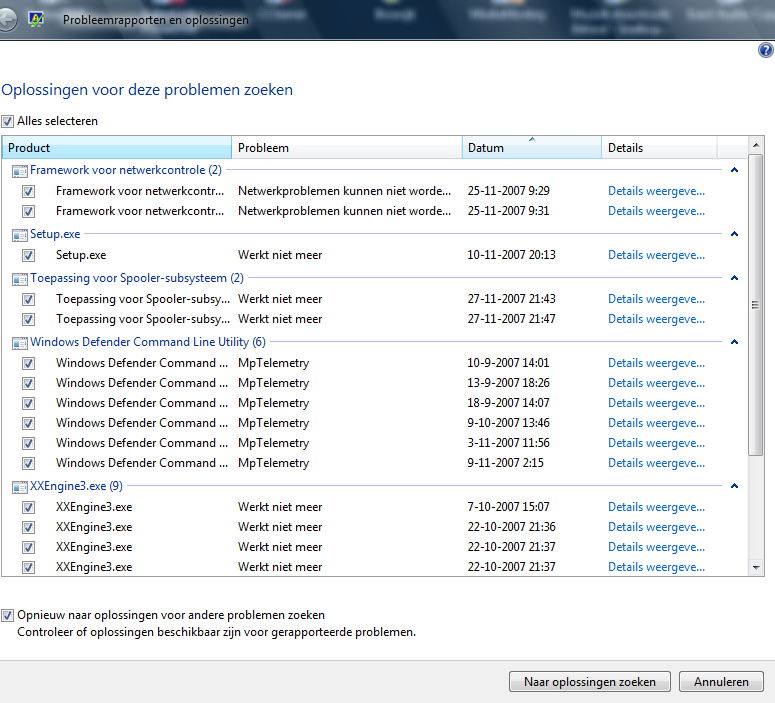Select the MpTelemetry row dated 18-9-2007 14:07
The height and width of the screenshot is (703, 775).
tap(375, 403)
